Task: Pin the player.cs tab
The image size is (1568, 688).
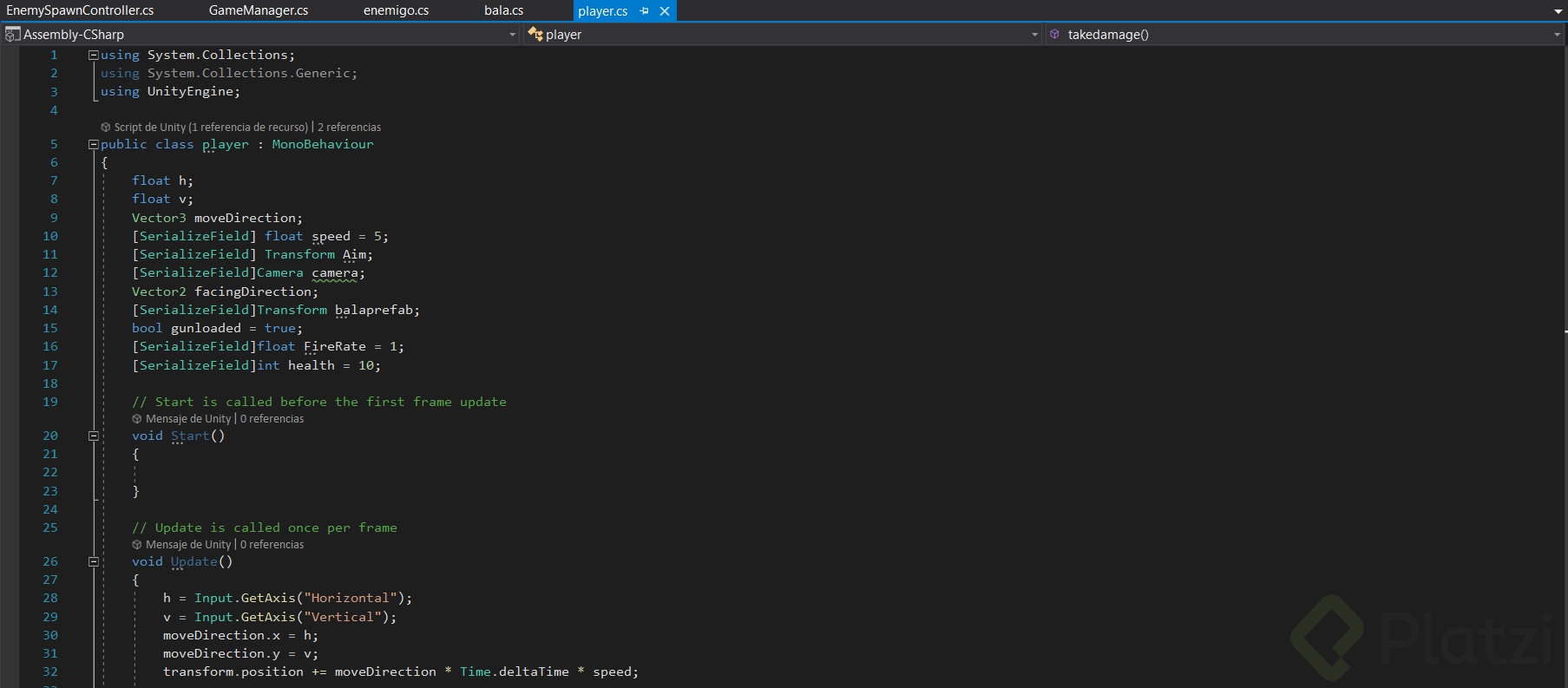Action: point(644,11)
